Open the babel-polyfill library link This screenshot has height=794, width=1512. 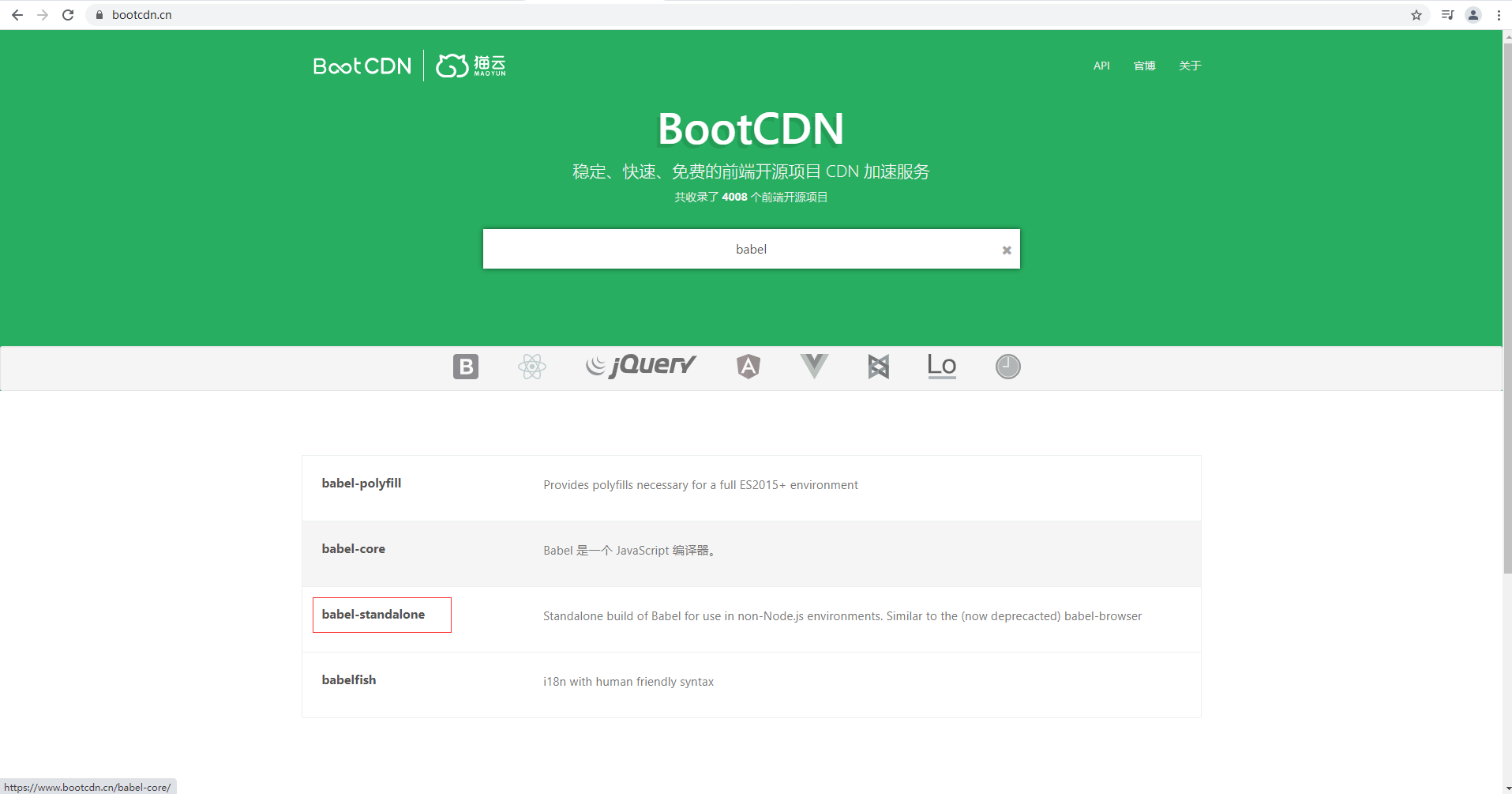362,484
